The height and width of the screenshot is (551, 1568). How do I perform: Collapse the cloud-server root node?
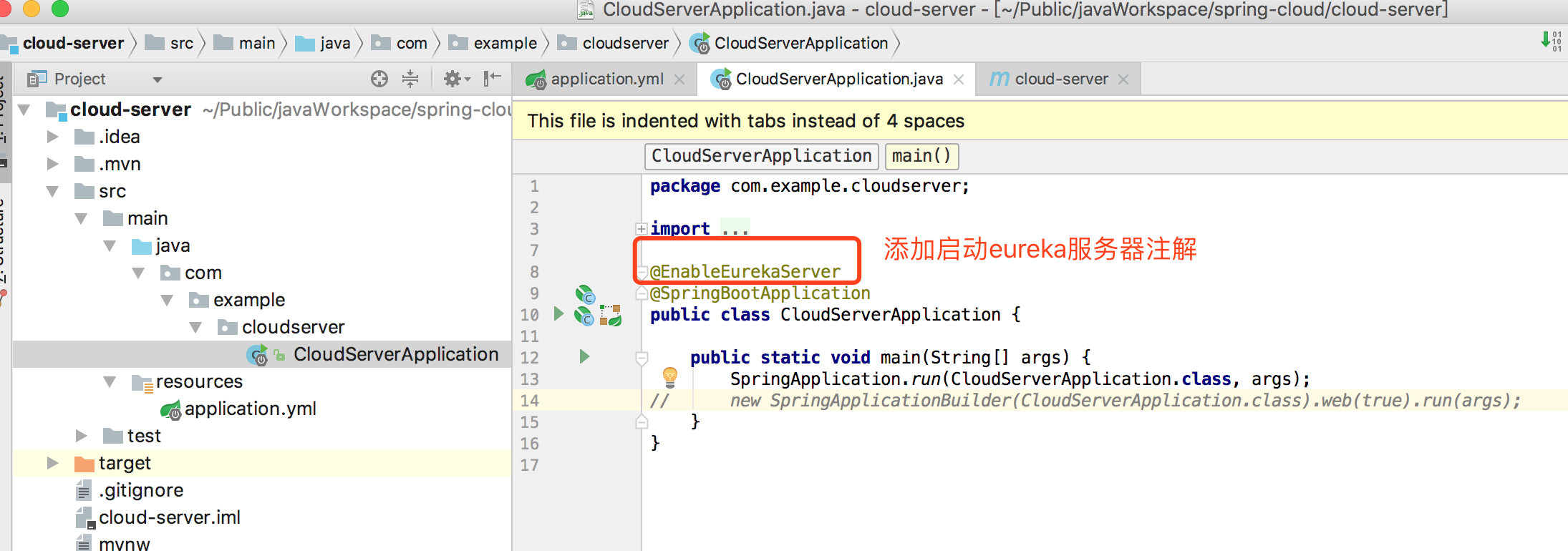pyautogui.click(x=24, y=110)
